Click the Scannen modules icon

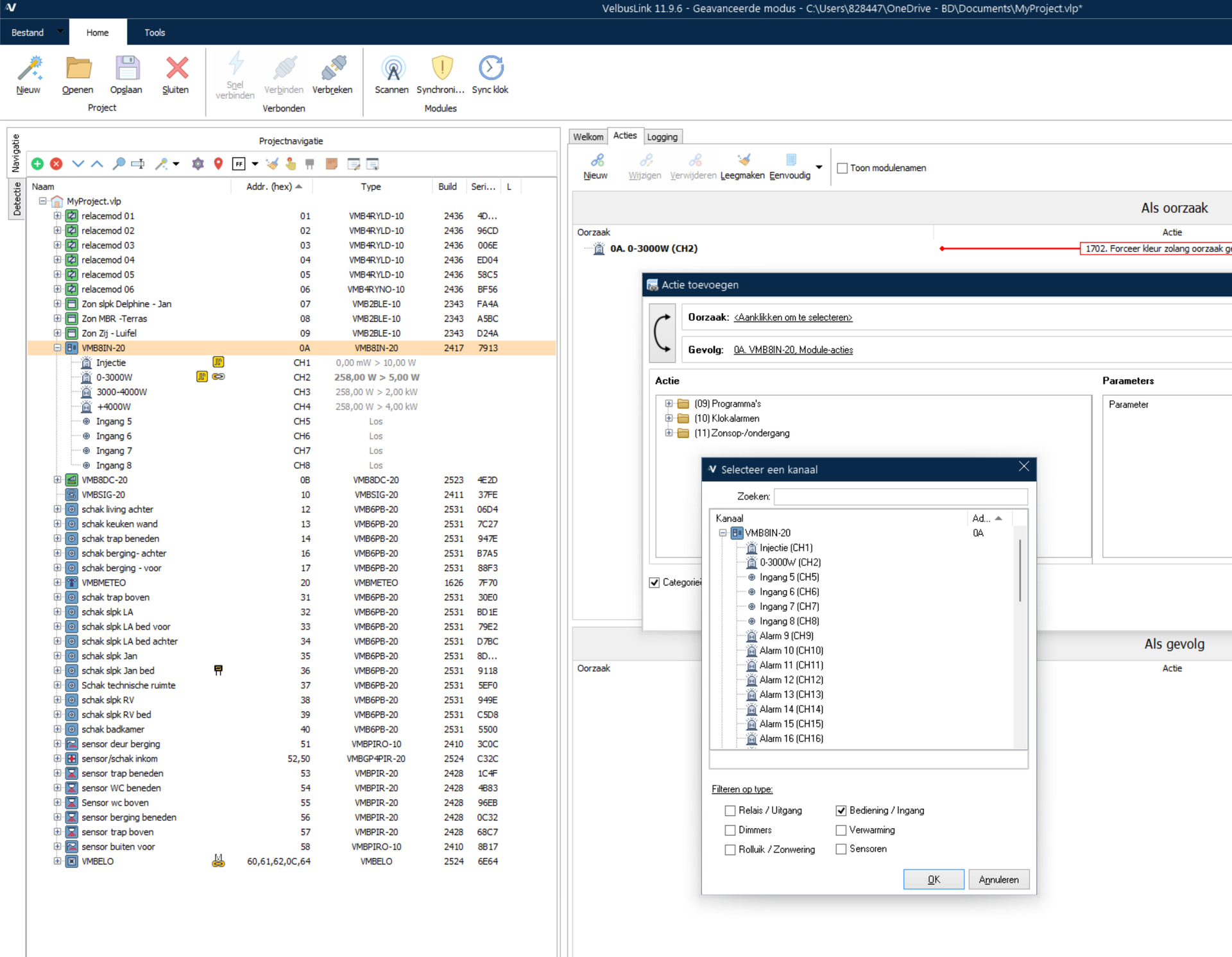(392, 68)
